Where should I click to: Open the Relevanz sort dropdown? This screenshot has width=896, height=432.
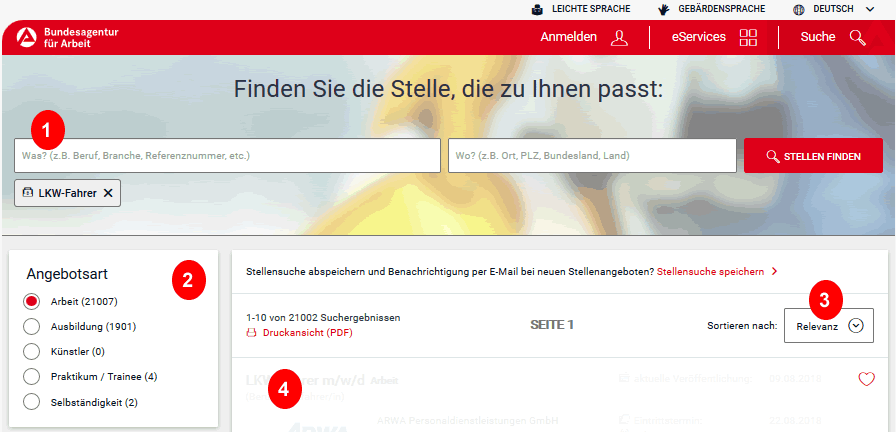829,325
